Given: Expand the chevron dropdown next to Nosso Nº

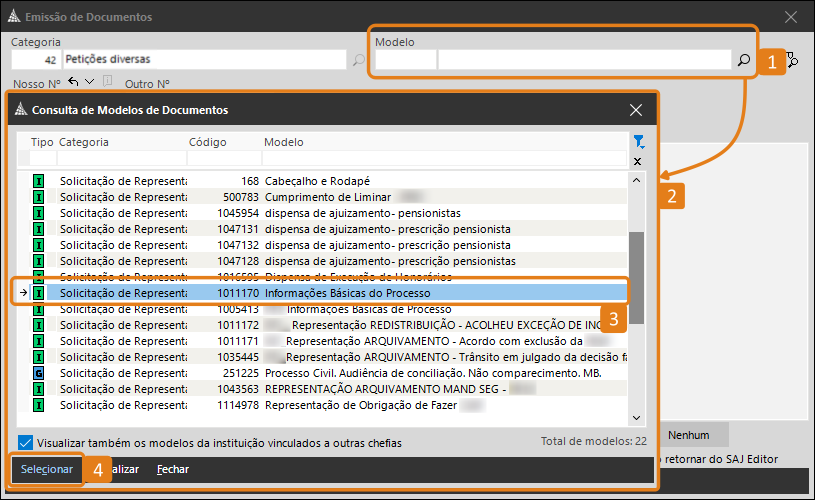Looking at the screenshot, I should tap(89, 82).
